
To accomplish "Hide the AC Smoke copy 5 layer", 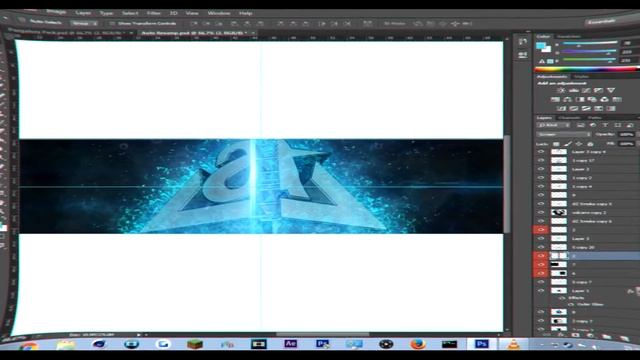I will click(x=541, y=204).
